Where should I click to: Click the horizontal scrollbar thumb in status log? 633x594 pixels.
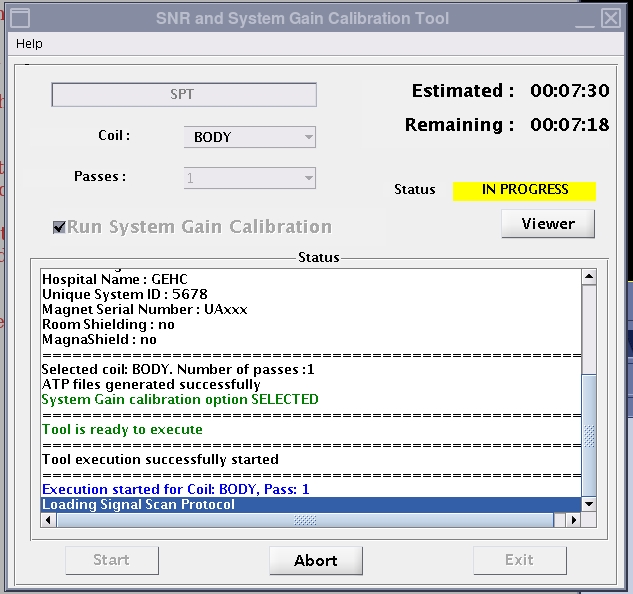306,520
